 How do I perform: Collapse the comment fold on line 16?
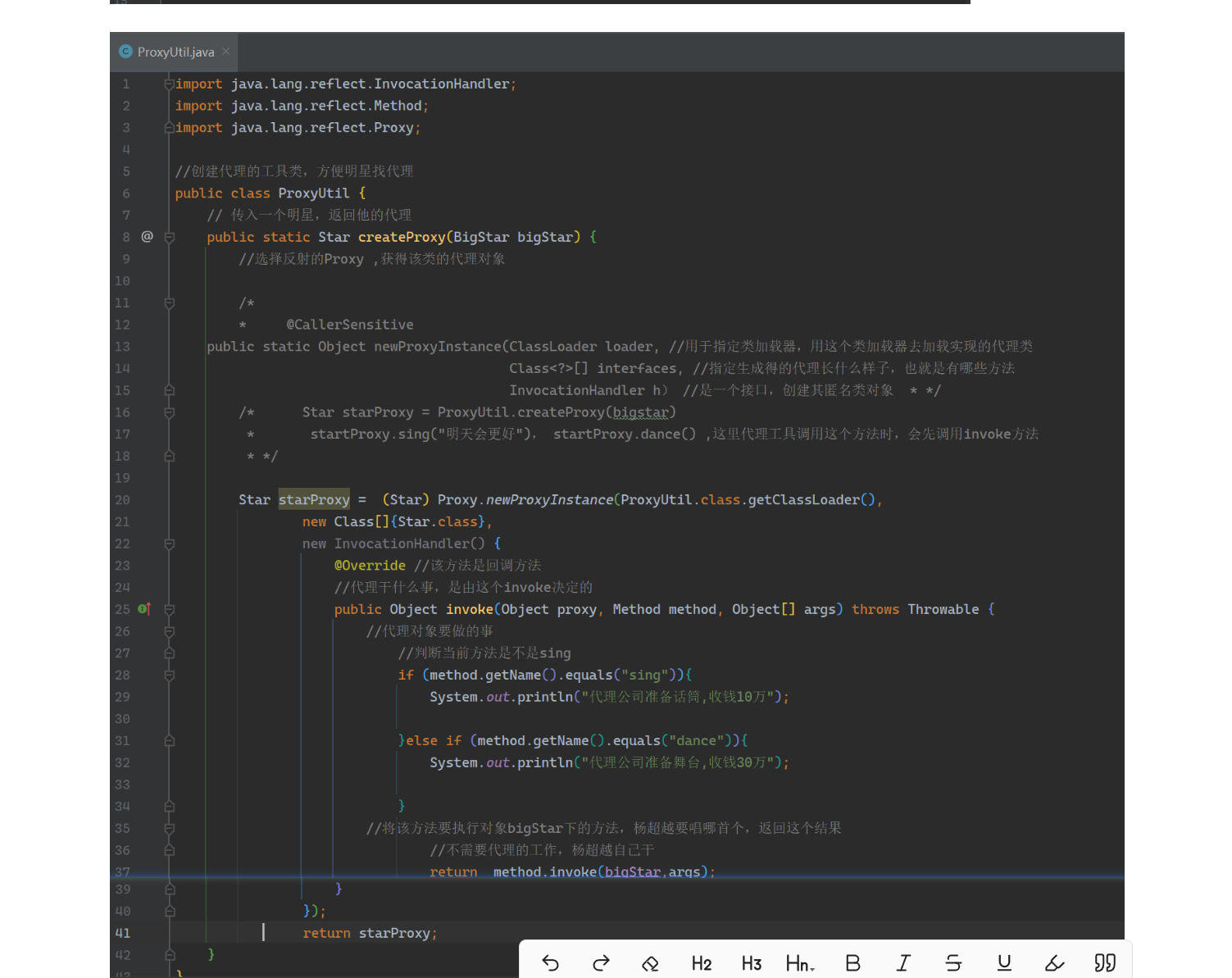tap(169, 412)
